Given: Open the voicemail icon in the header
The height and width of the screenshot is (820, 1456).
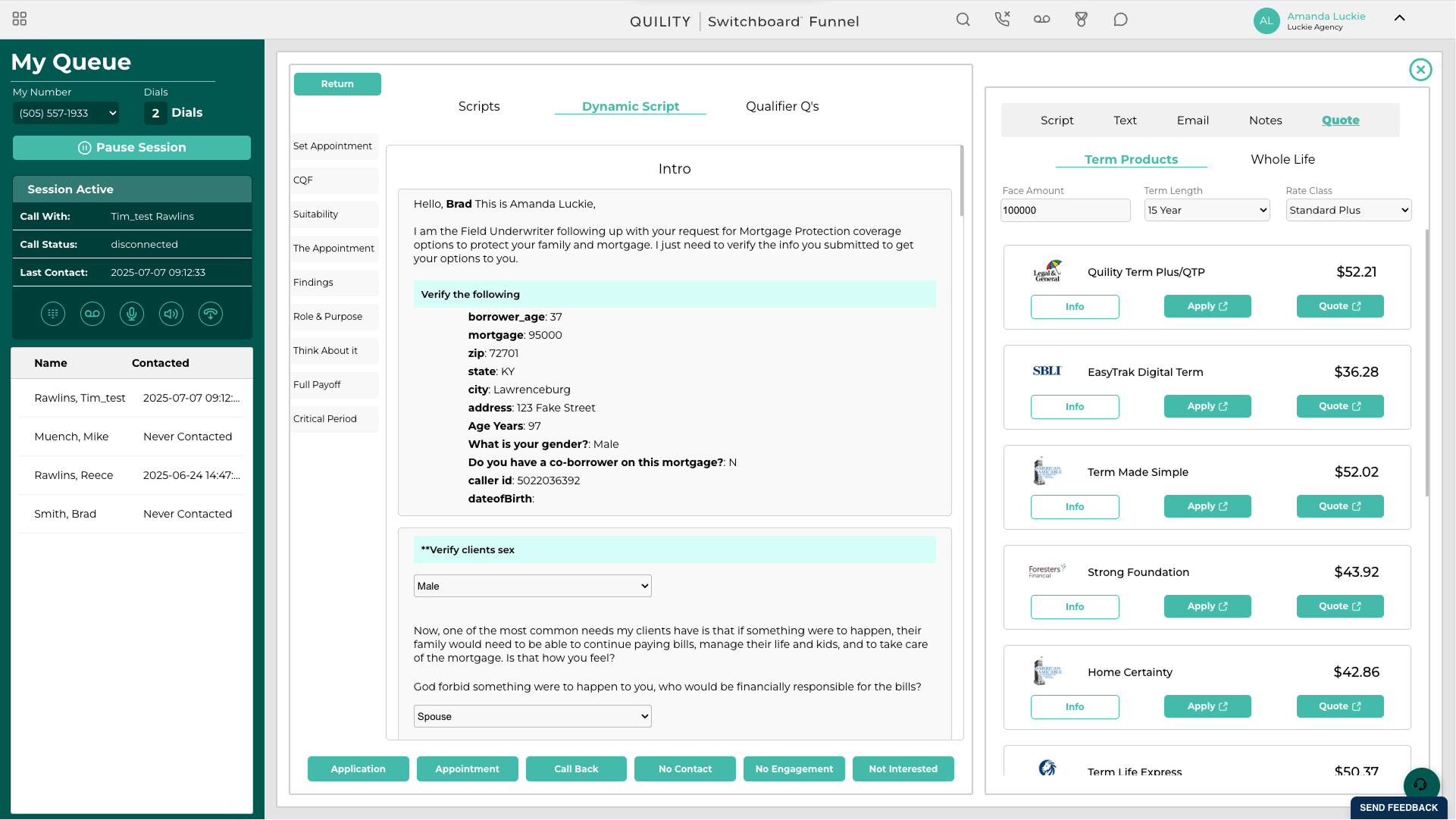Looking at the screenshot, I should click(x=1041, y=20).
